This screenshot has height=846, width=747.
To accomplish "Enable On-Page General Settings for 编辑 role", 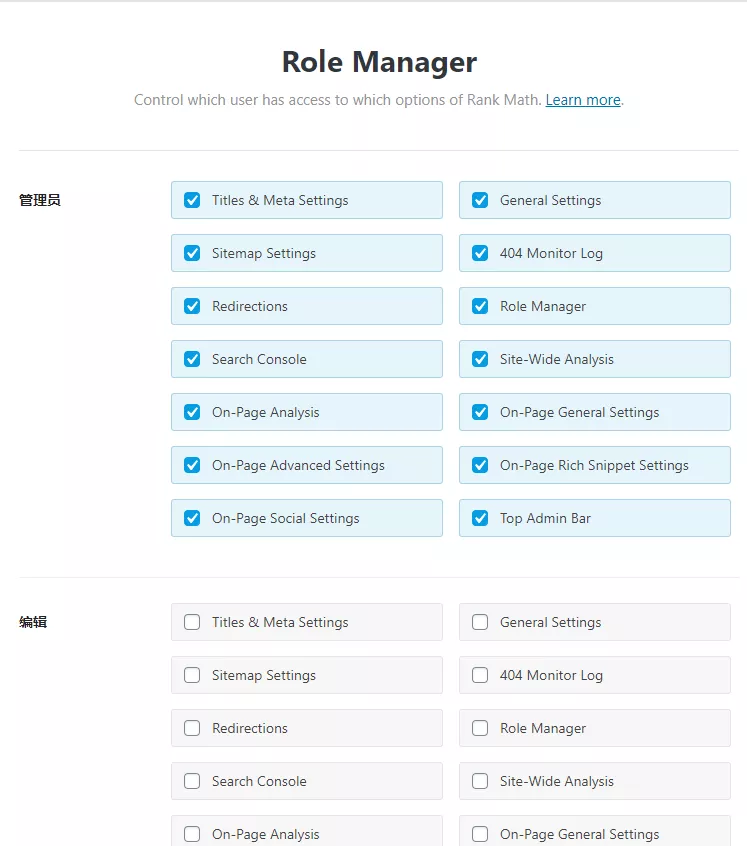I will (480, 834).
